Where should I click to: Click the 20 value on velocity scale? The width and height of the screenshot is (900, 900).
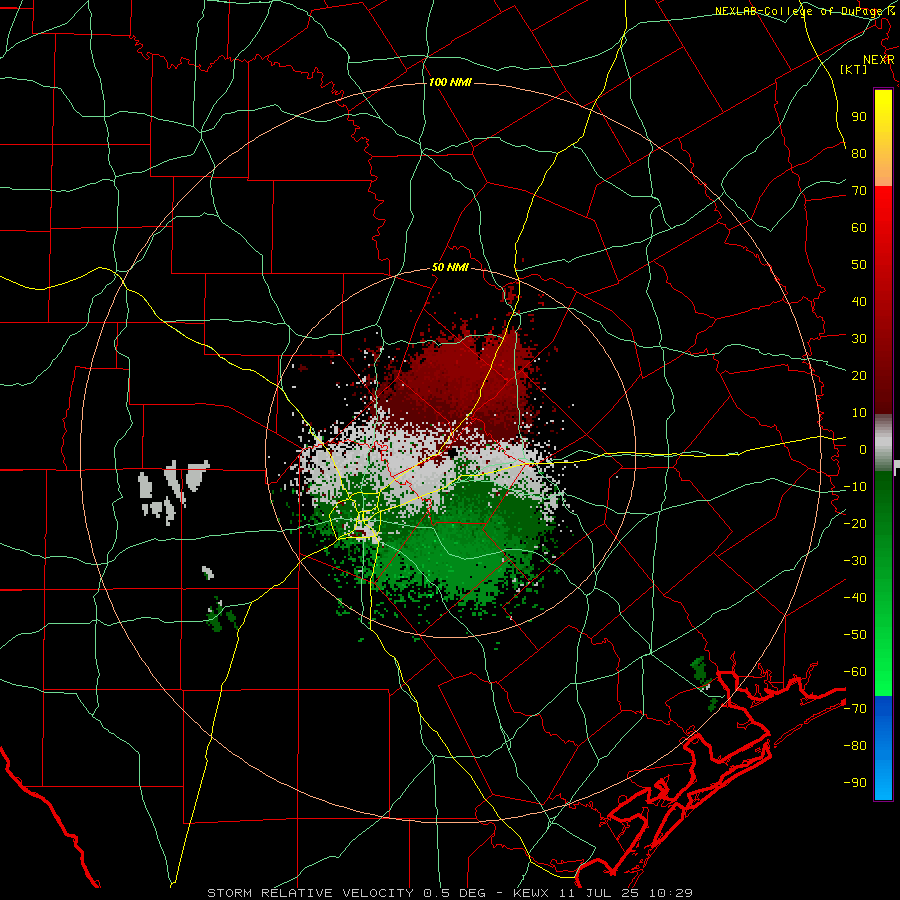click(x=859, y=376)
